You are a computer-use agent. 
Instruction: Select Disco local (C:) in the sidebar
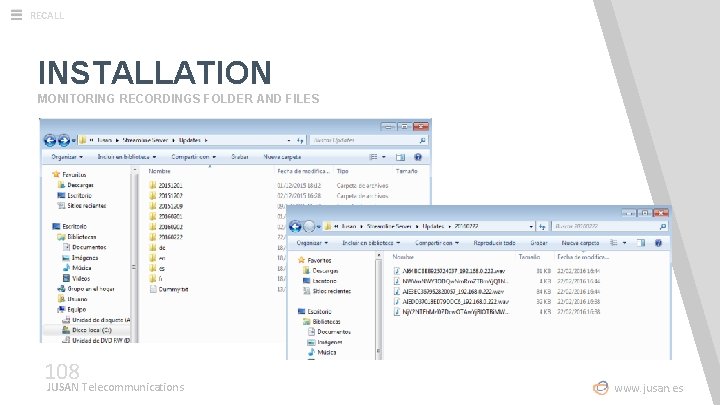(x=87, y=330)
